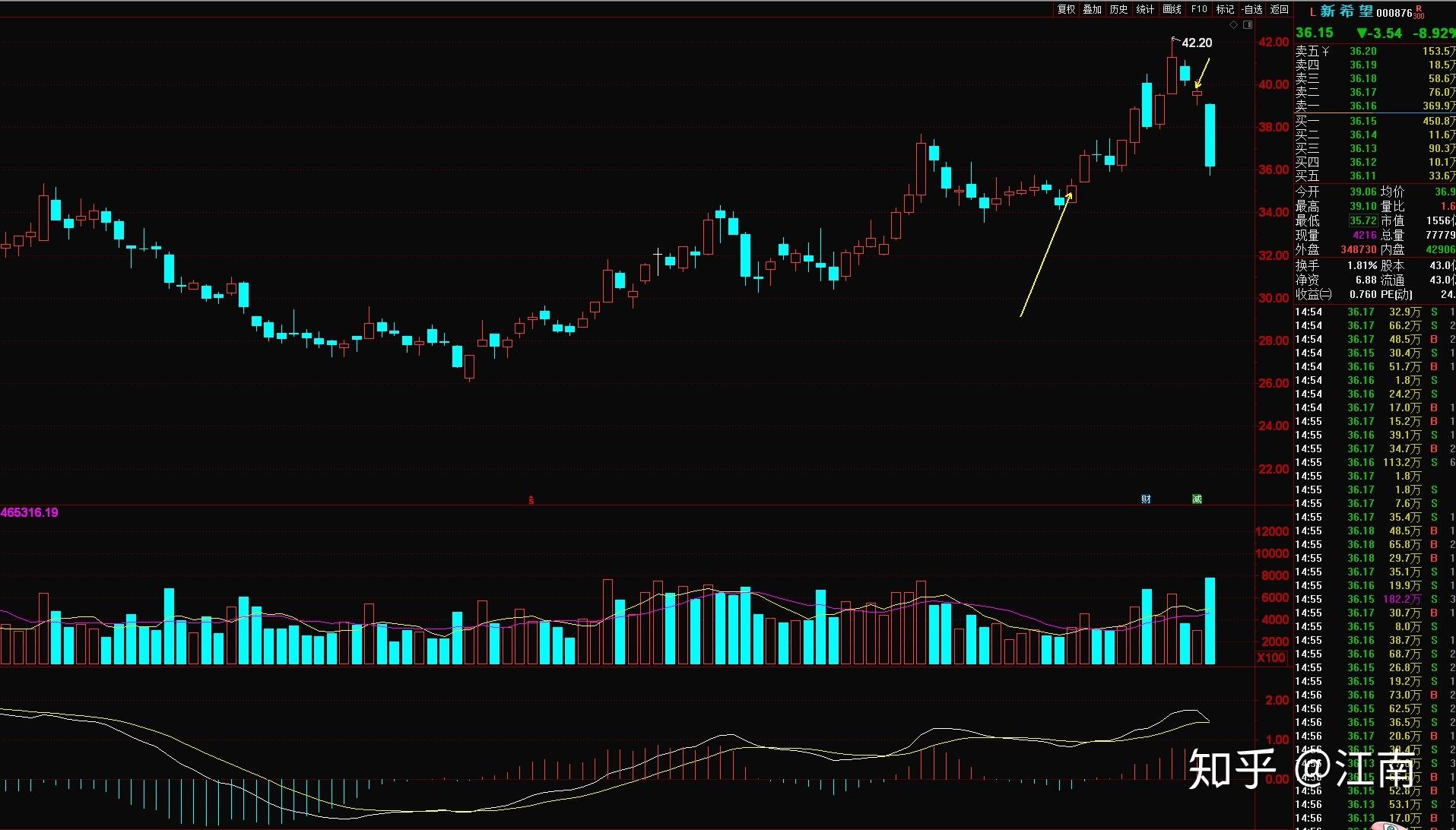1456x830 pixels.
Task: Select the 买三 bid price 36.13
Action: [x=1363, y=148]
